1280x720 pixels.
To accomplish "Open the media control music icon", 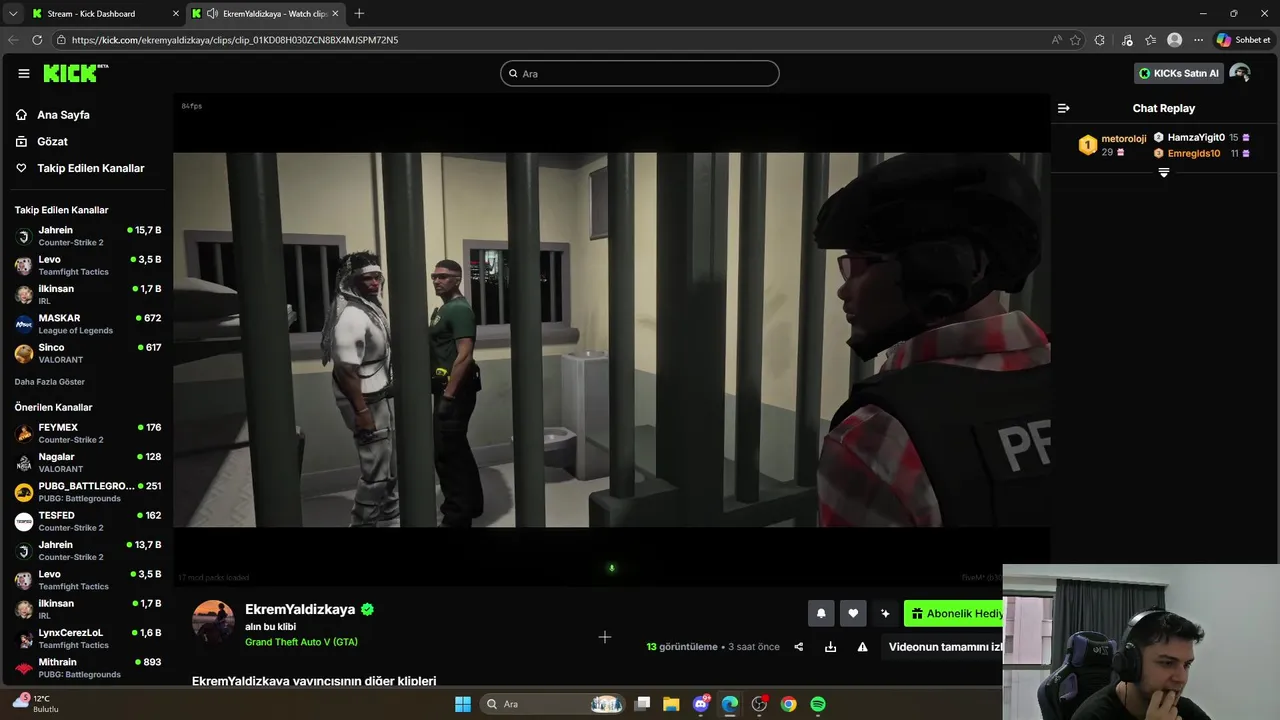I will click(1127, 40).
